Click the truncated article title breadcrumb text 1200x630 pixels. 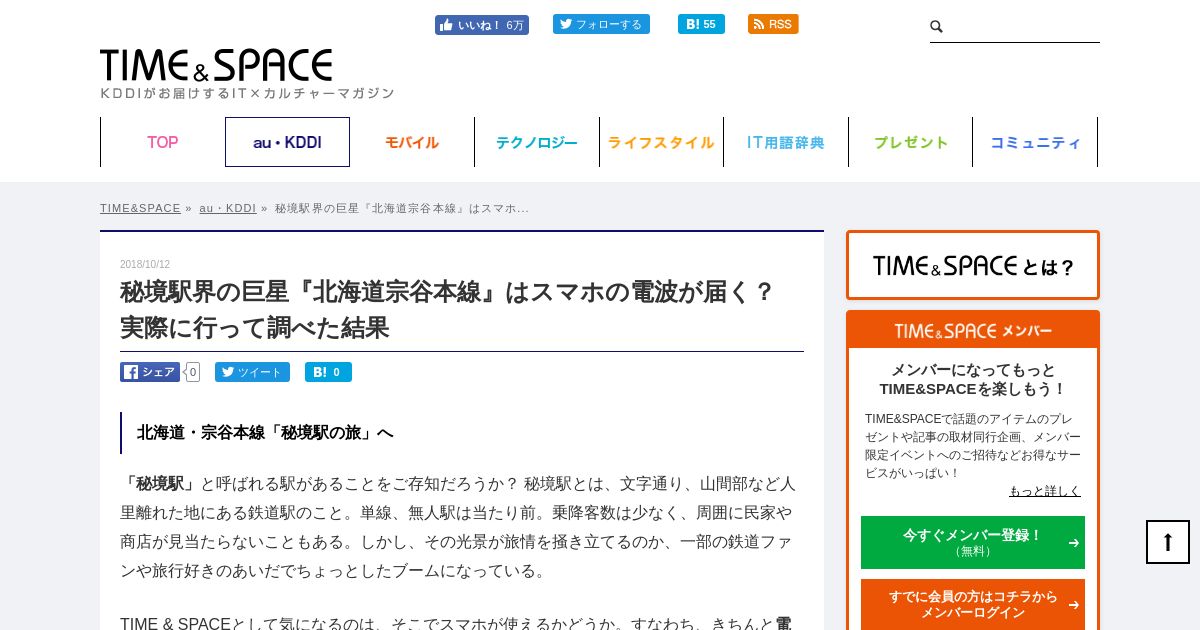coord(402,208)
